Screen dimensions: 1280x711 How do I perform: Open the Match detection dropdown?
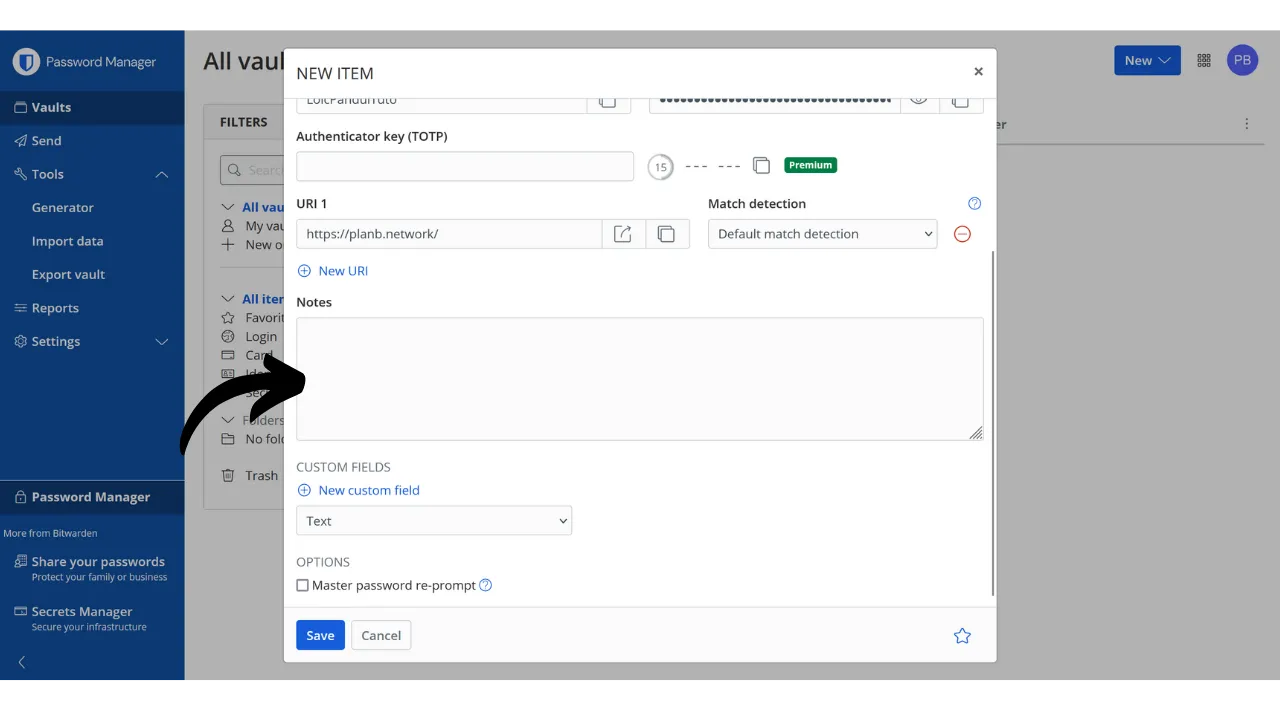822,234
